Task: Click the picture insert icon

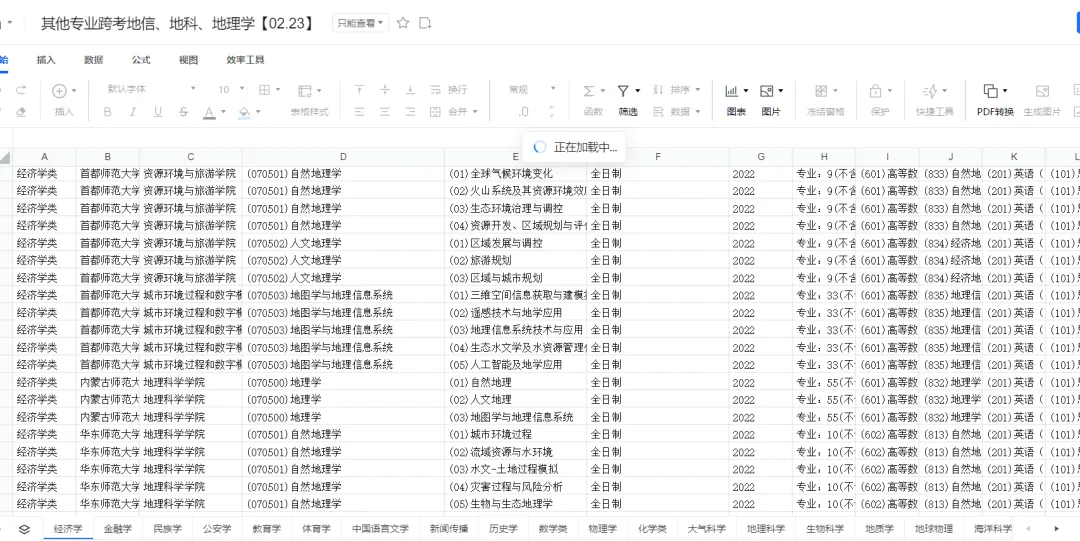Action: point(767,90)
